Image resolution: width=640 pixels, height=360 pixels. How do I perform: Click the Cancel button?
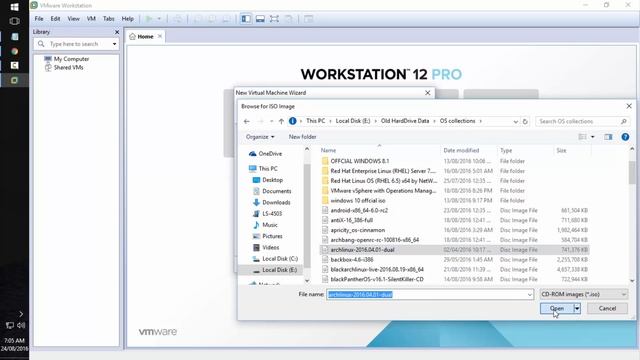pos(607,309)
